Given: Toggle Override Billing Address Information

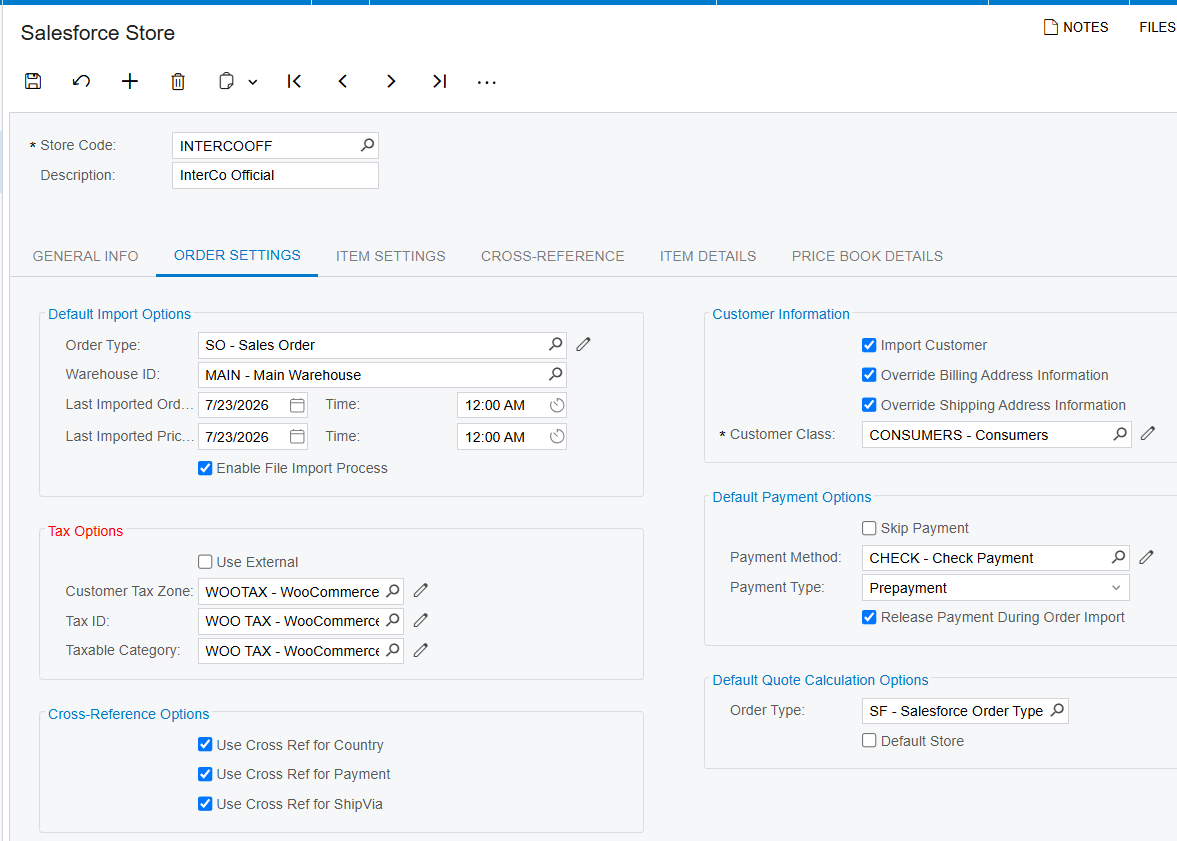Looking at the screenshot, I should click(x=869, y=375).
